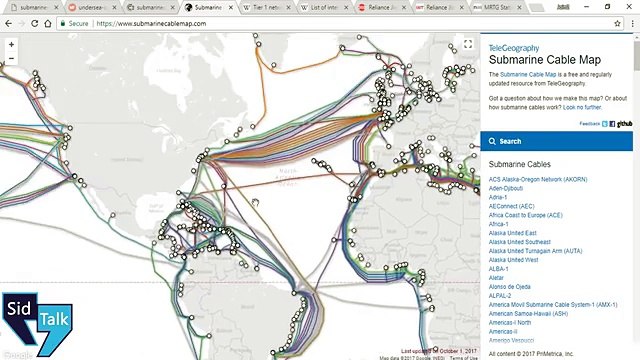Select America Movil Submarine Cable System-1
Image resolution: width=640 pixels, height=360 pixels.
pos(553,304)
